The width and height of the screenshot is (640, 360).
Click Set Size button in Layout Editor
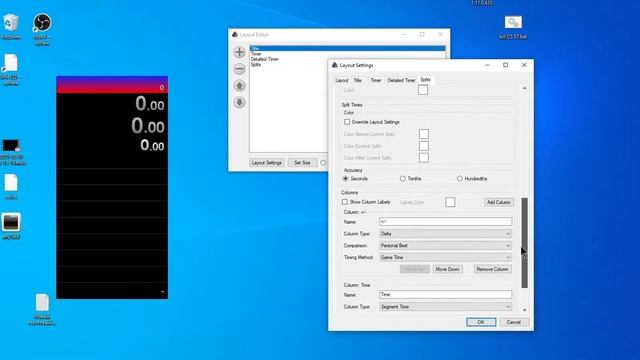point(302,163)
